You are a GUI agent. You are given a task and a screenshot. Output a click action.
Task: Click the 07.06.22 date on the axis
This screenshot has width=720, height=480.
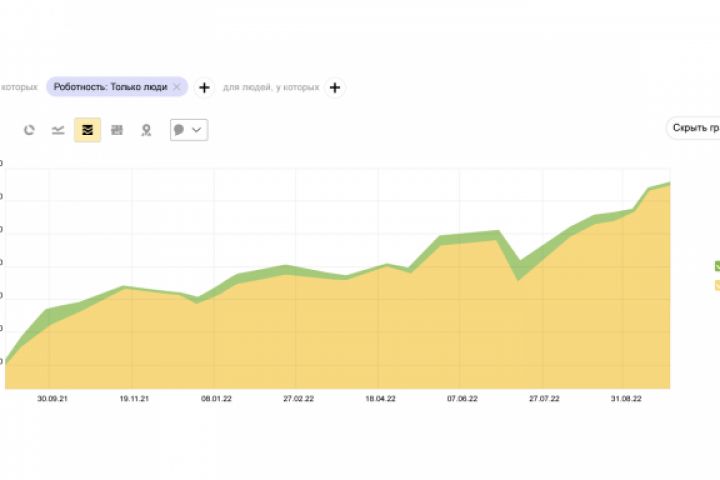(x=462, y=398)
